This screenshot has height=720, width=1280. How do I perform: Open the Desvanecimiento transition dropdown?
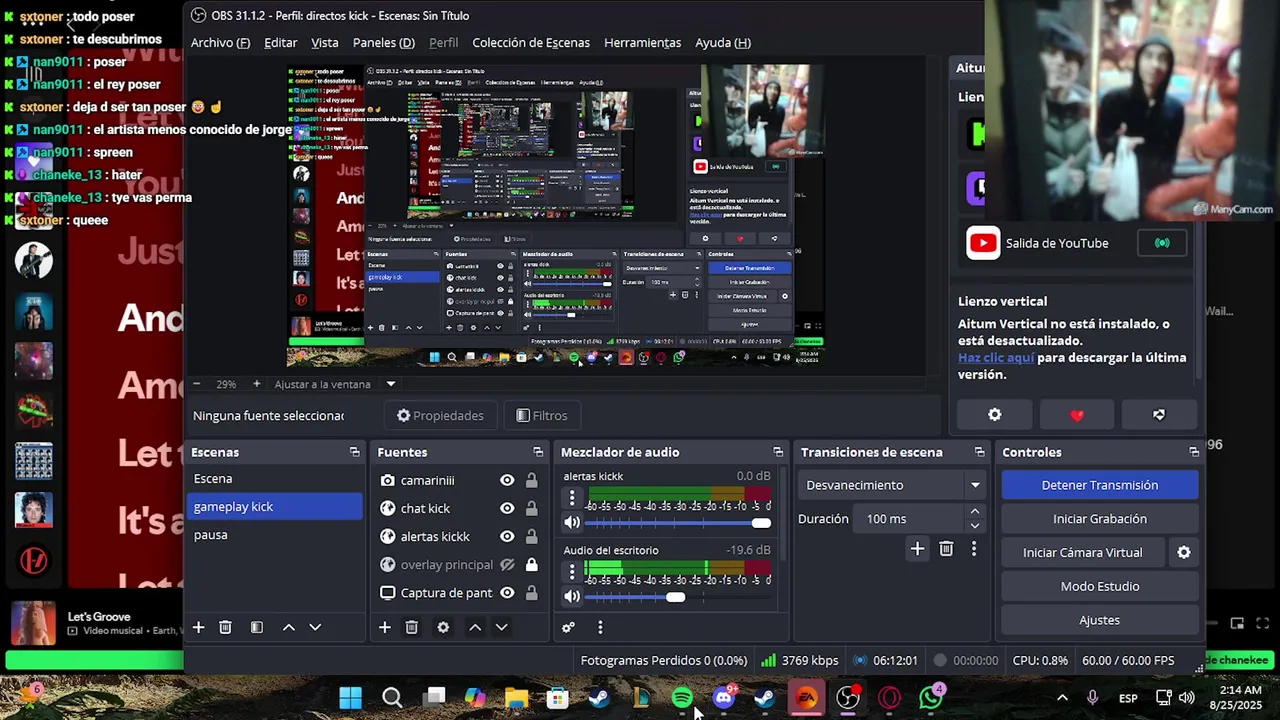894,485
